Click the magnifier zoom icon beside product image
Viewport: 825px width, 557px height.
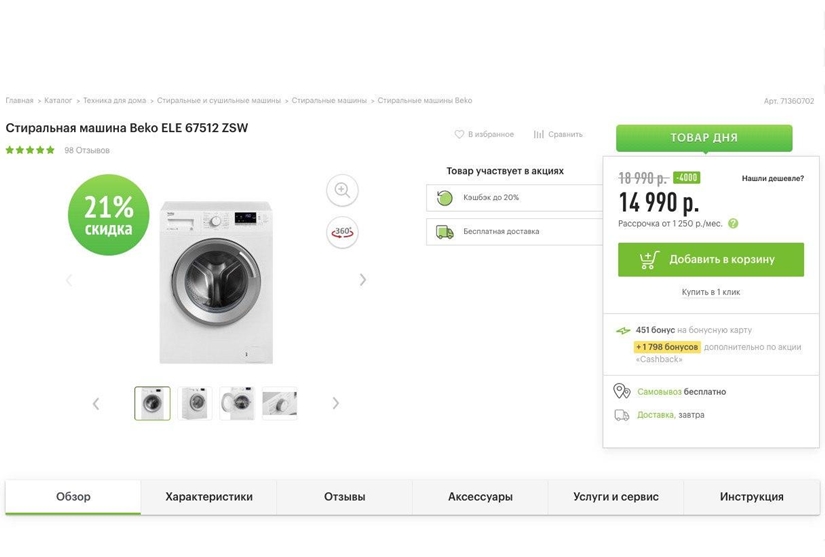(342, 190)
